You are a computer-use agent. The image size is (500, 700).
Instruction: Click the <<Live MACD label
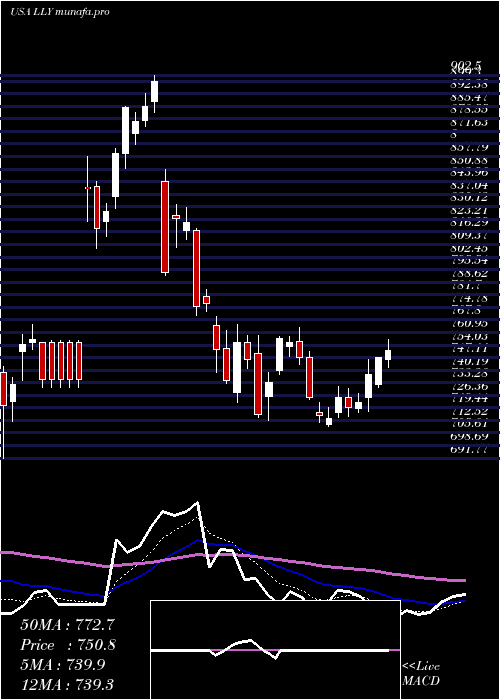tap(421, 674)
